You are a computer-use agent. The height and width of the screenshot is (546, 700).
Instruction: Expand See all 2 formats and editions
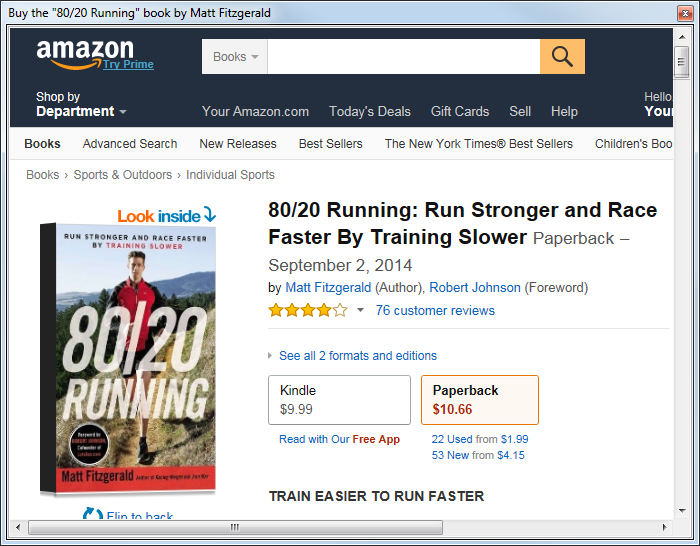[357, 356]
